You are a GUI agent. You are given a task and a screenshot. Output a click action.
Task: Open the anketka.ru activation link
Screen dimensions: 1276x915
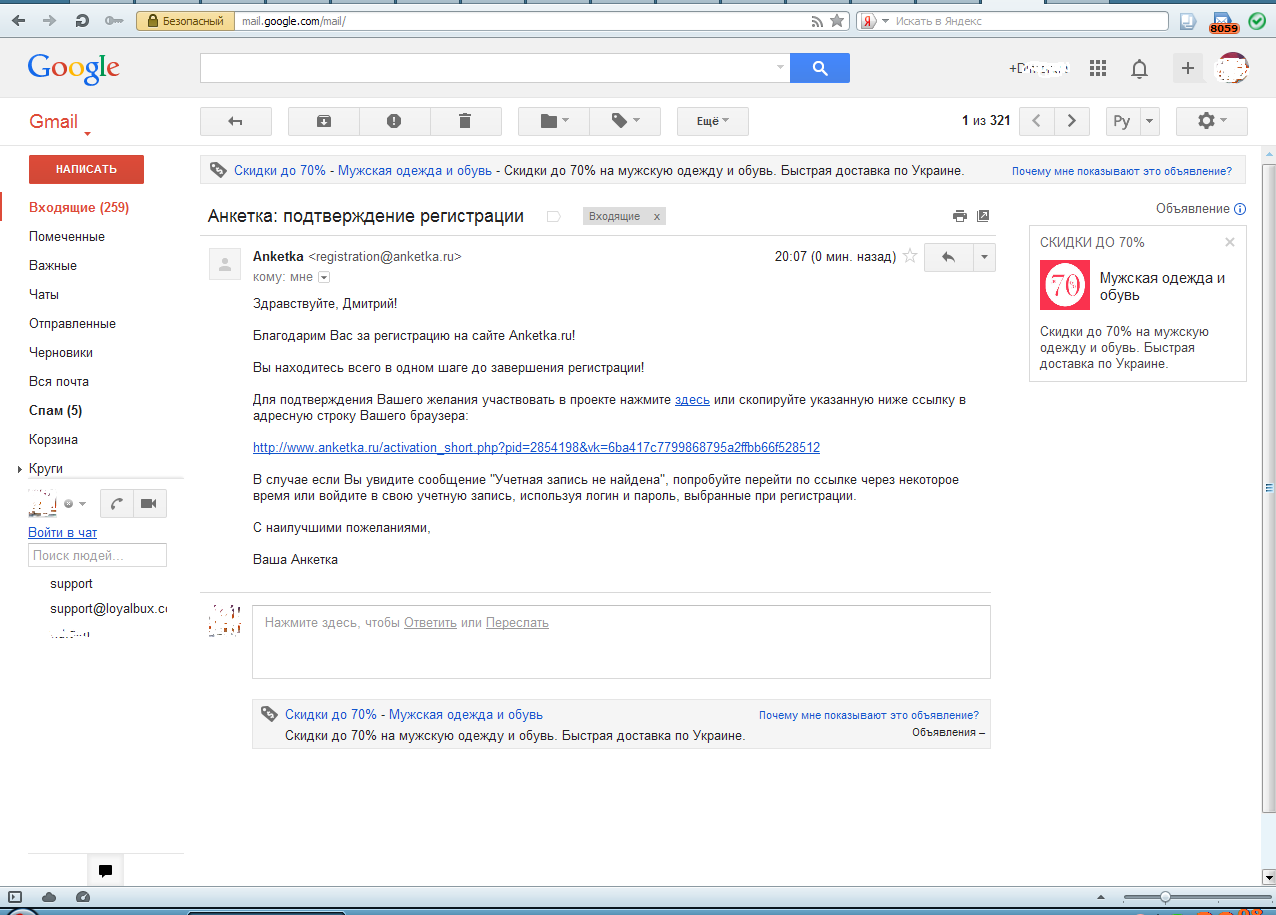[x=536, y=448]
